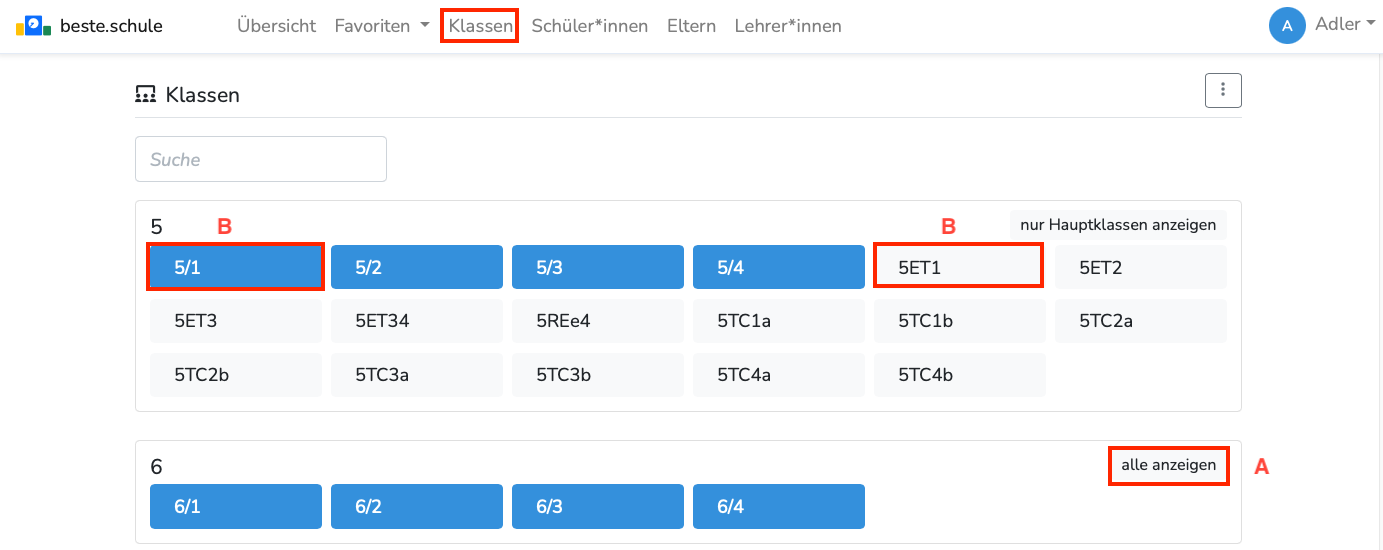Toggle 'alle anzeigen' for grade 6

1168,465
